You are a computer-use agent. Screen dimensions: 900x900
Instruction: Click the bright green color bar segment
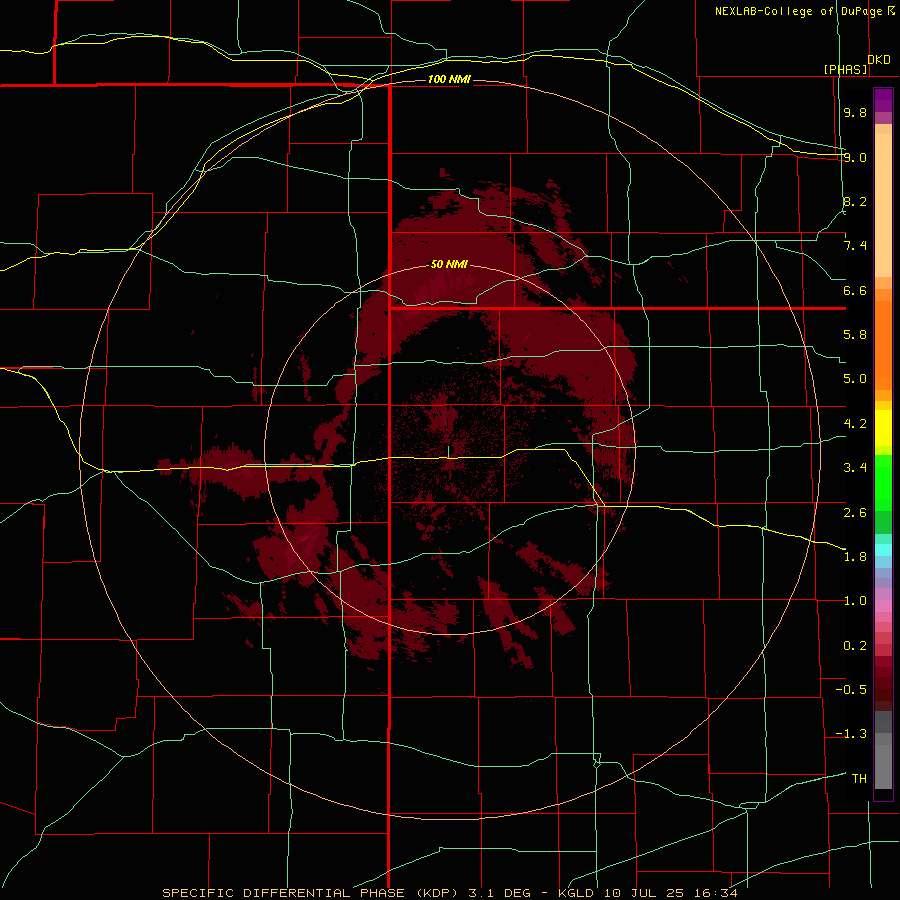point(883,482)
